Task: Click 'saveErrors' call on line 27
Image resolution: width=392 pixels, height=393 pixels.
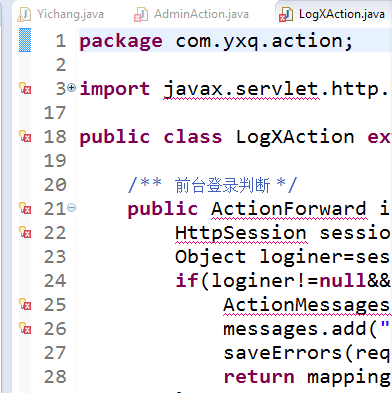Action: (x=283, y=353)
